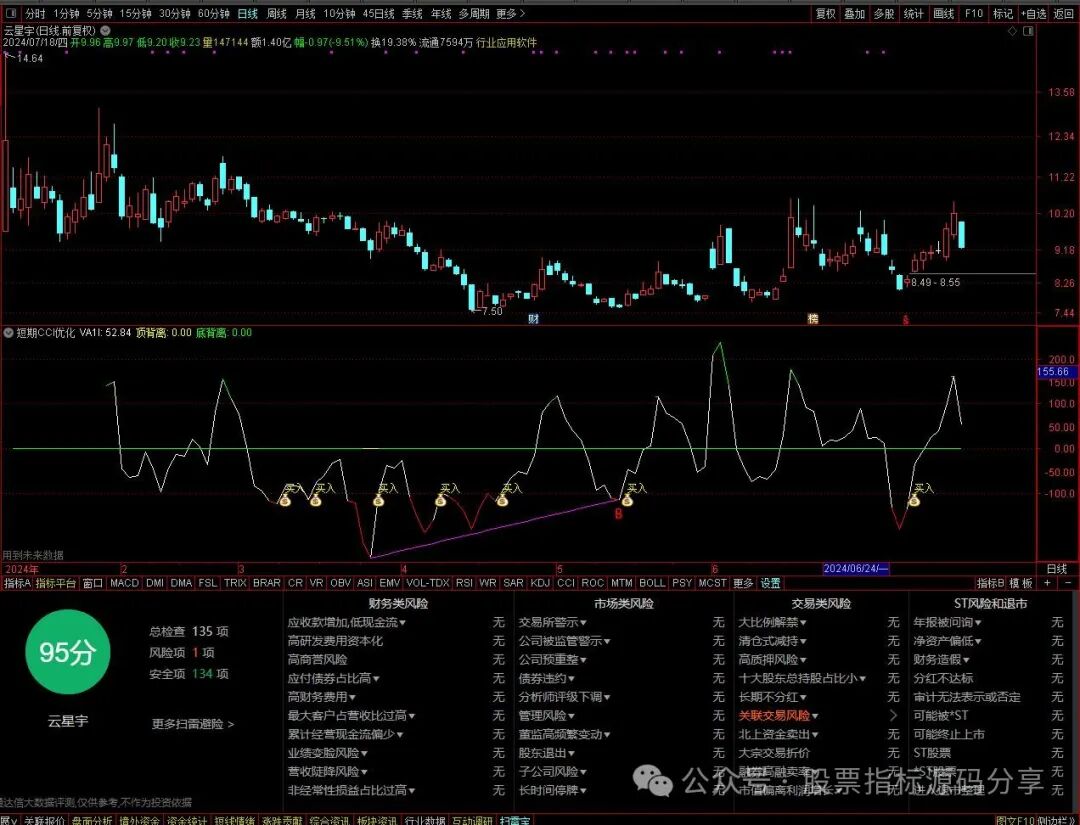Screen dimensions: 1080x825
Task: Click +自选 to add to watchlist
Action: pyautogui.click(x=1033, y=14)
